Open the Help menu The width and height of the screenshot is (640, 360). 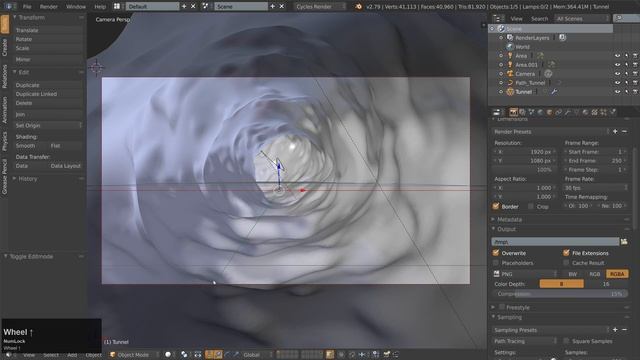click(100, 7)
